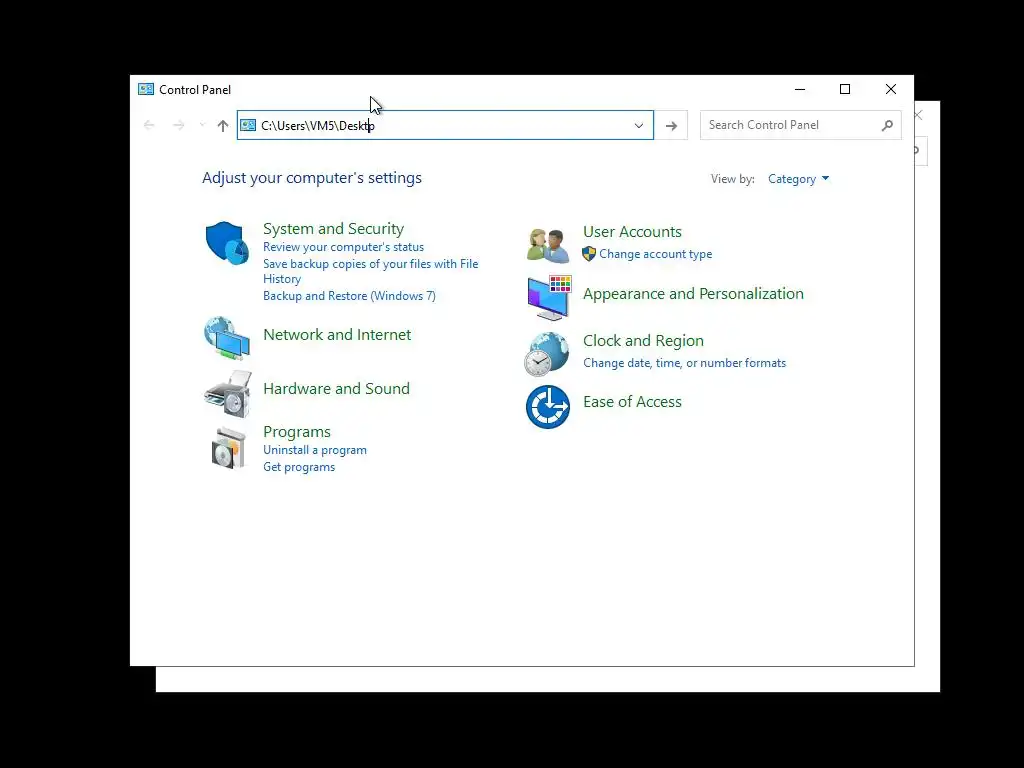Close the Control Panel window
This screenshot has height=768, width=1024.
click(891, 89)
